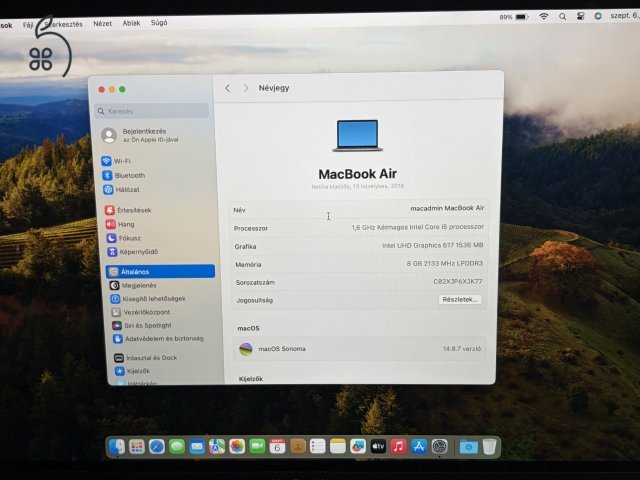
Task: Launch Apple TV from the Dock
Action: pyautogui.click(x=378, y=447)
